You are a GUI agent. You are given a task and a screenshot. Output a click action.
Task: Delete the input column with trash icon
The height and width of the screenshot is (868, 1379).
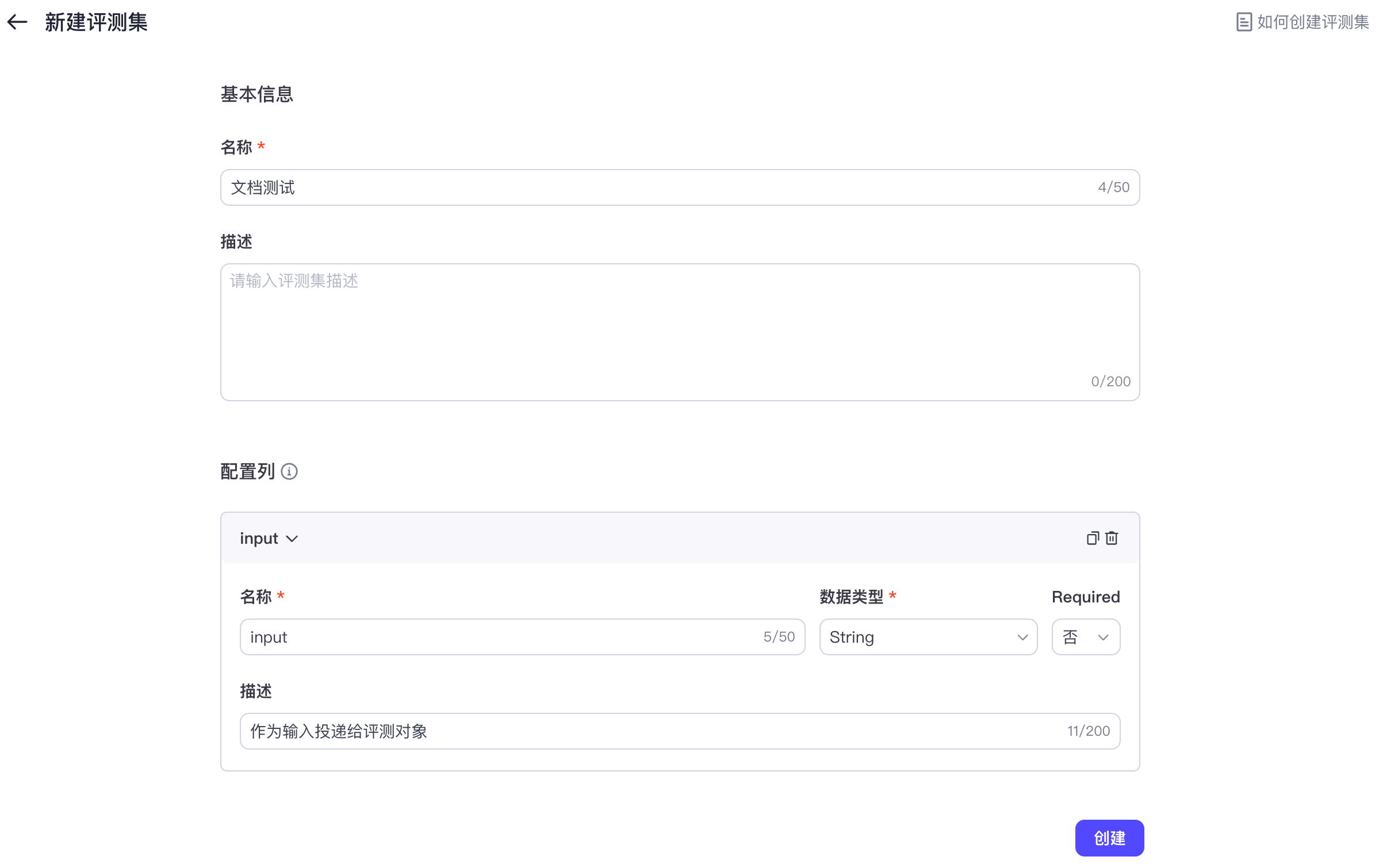coord(1112,538)
